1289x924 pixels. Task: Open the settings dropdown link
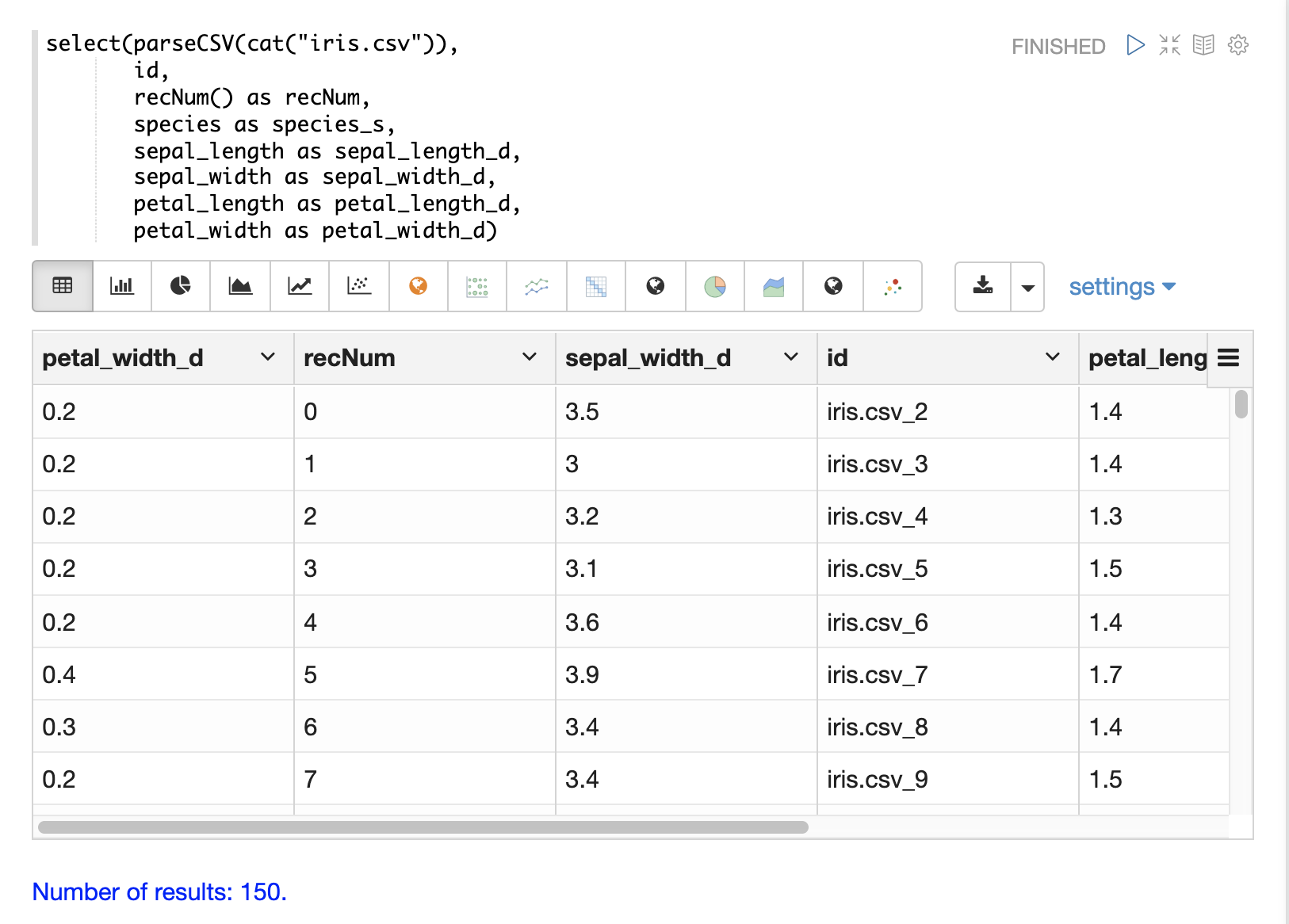tap(1121, 287)
